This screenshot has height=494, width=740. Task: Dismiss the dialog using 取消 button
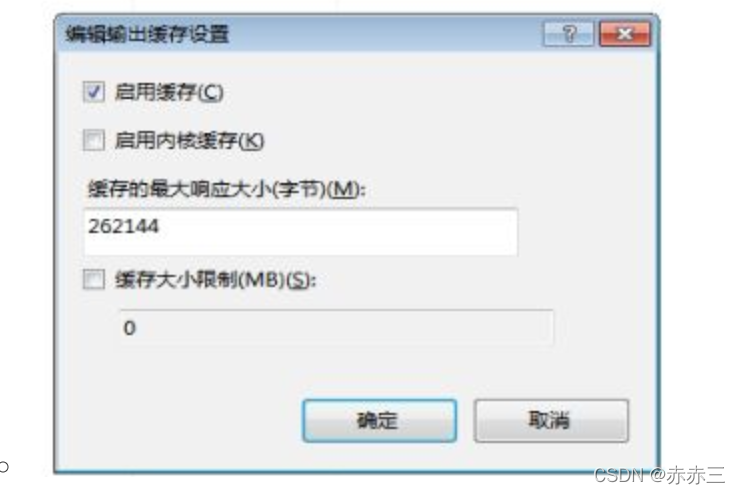point(551,420)
